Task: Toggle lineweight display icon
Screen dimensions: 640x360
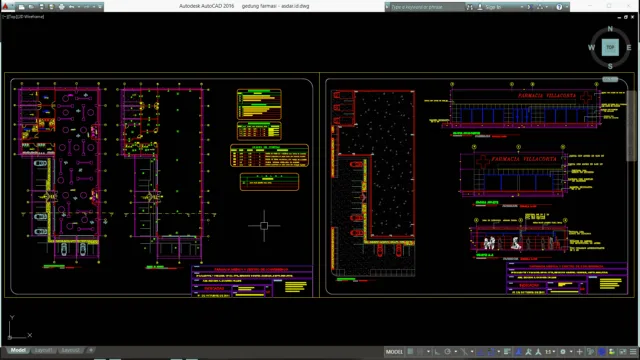Action: (x=507, y=352)
